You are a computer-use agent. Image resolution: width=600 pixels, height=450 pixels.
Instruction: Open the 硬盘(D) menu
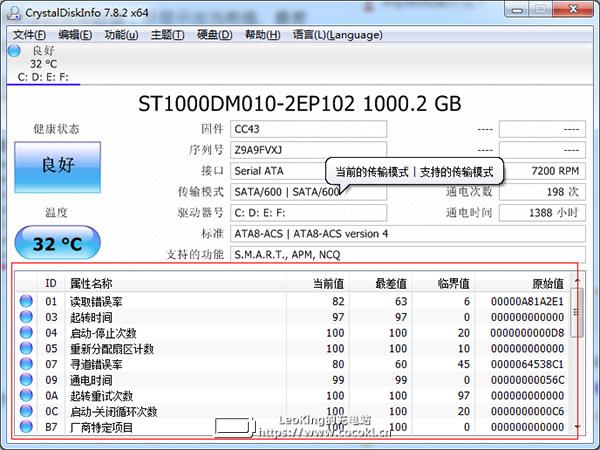tap(214, 35)
